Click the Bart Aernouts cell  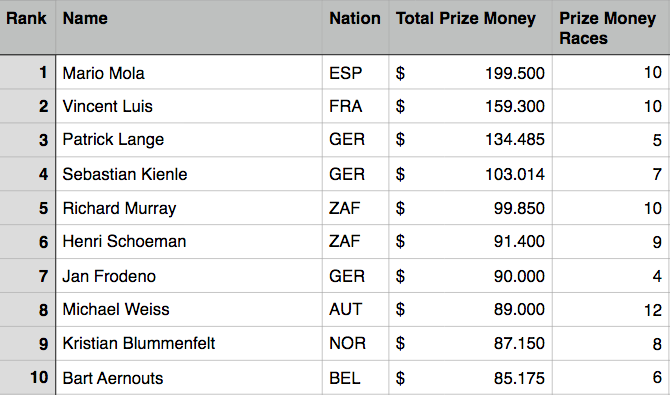pos(189,378)
